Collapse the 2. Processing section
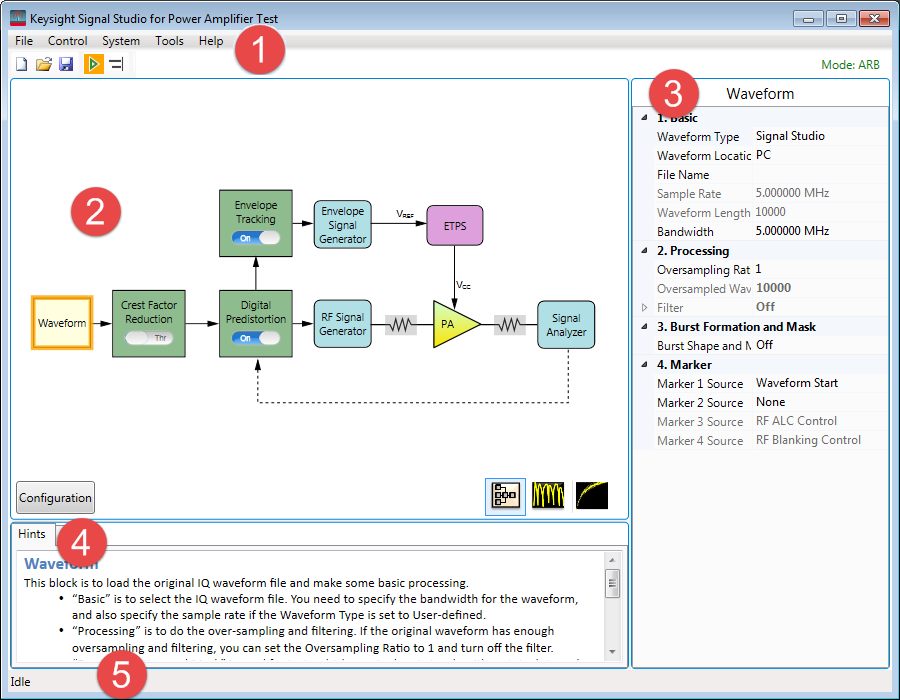900x700 pixels. pyautogui.click(x=644, y=251)
